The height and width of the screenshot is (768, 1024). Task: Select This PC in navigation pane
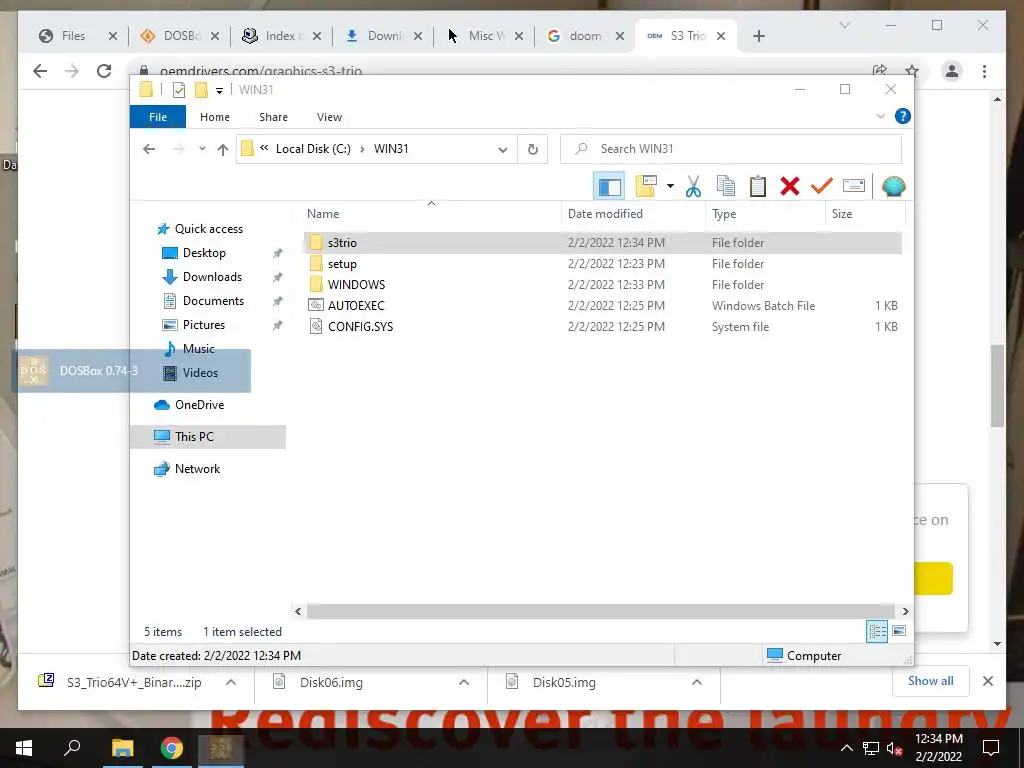pos(208,437)
